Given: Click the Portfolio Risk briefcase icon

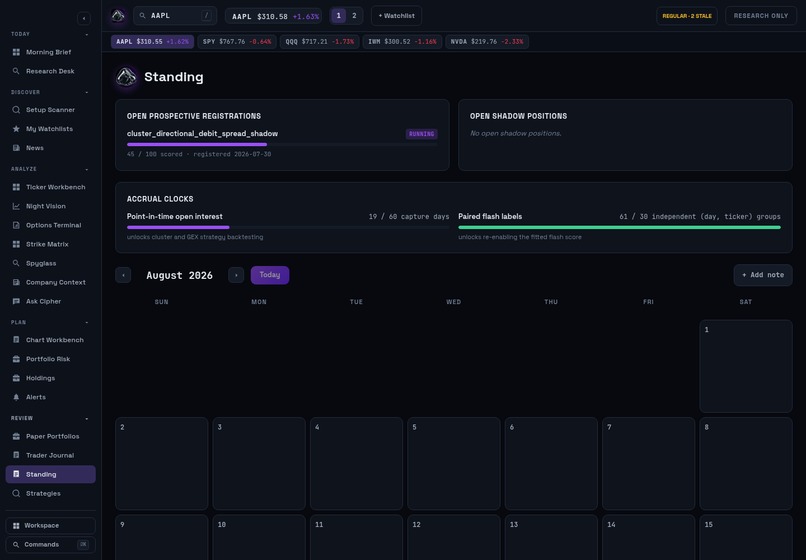Looking at the screenshot, I should point(16,359).
